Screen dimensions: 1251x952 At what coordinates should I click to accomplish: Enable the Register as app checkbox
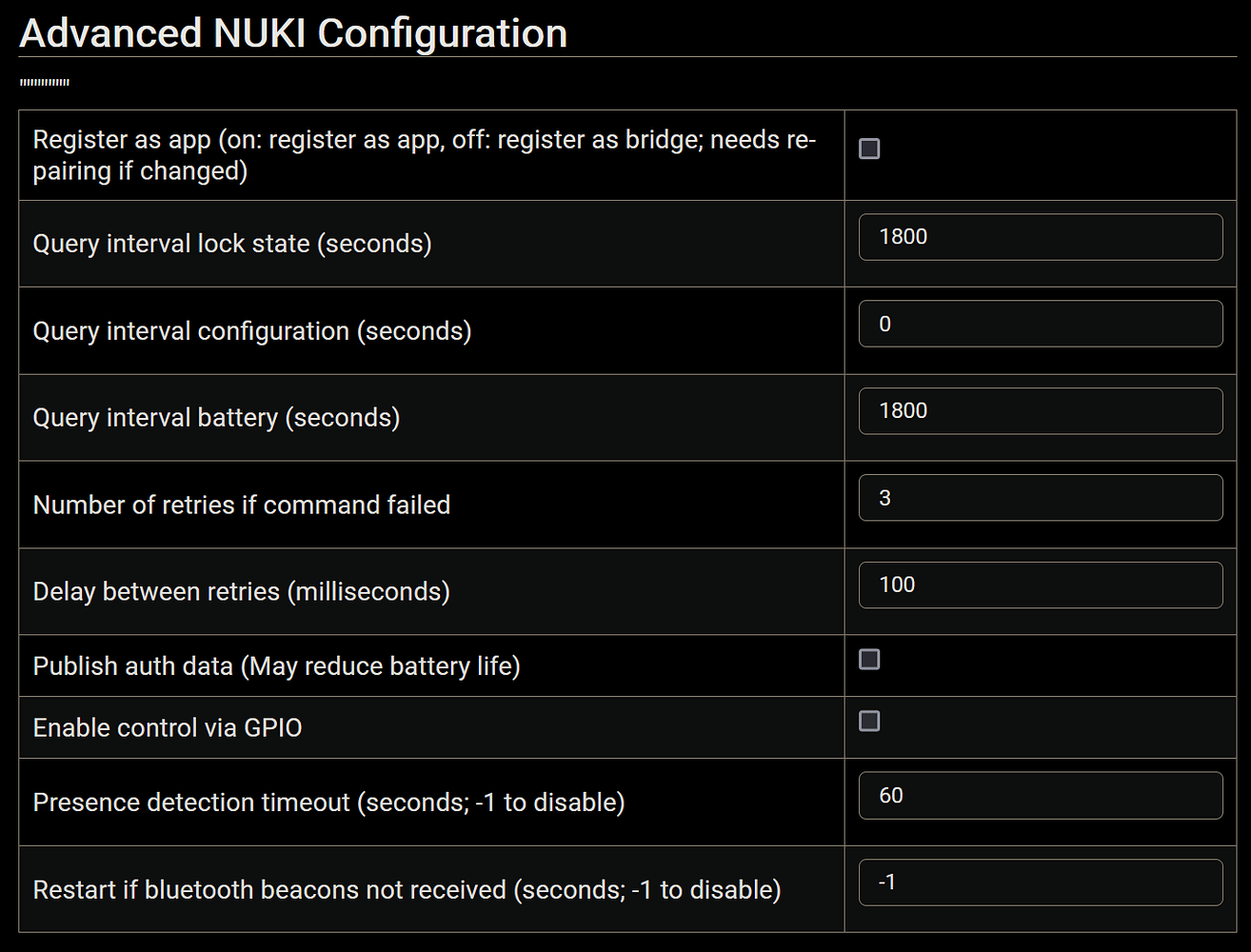(x=869, y=149)
